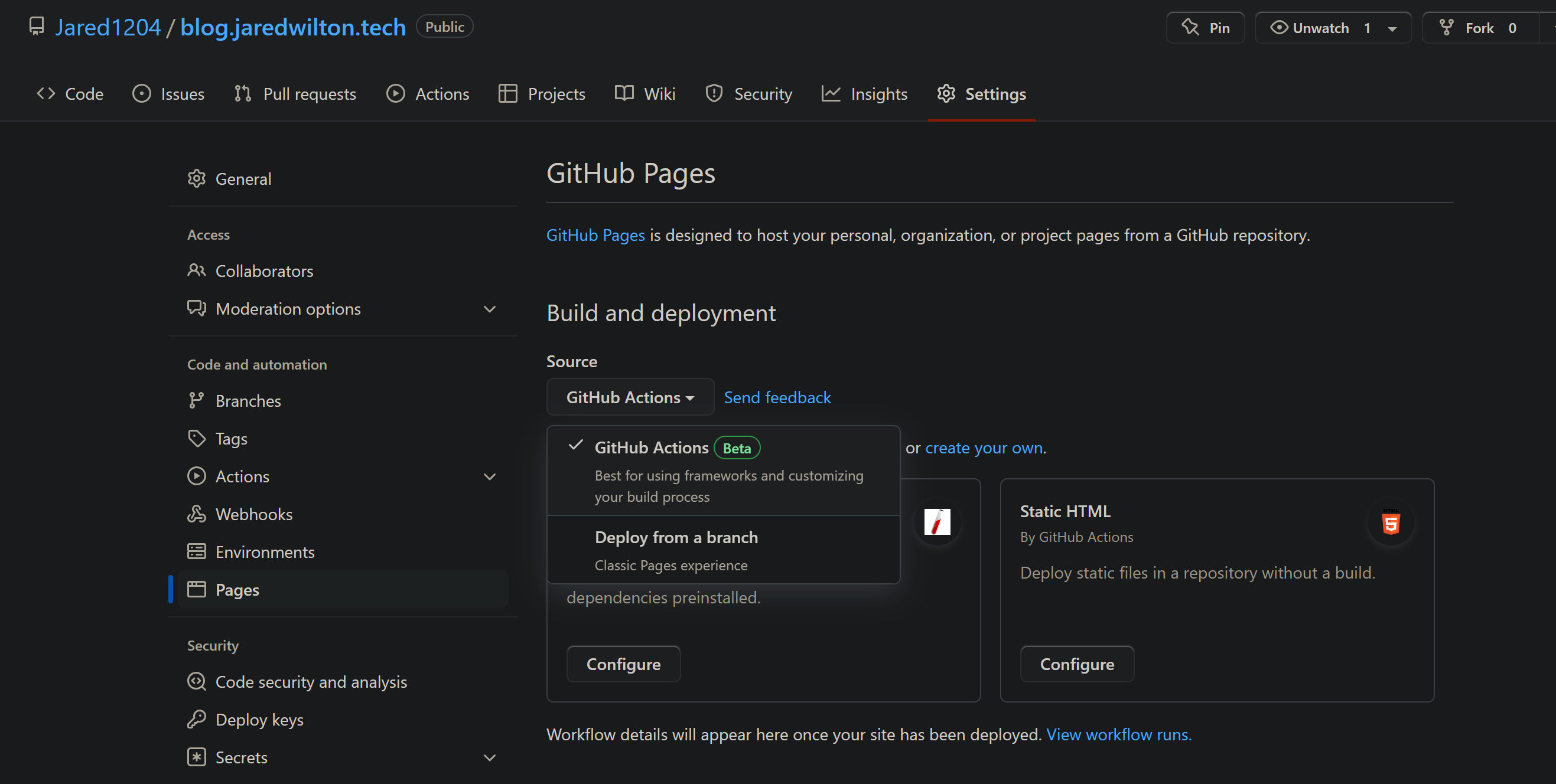This screenshot has height=784, width=1556.
Task: Open Webhooks from sidebar
Action: [x=253, y=514]
